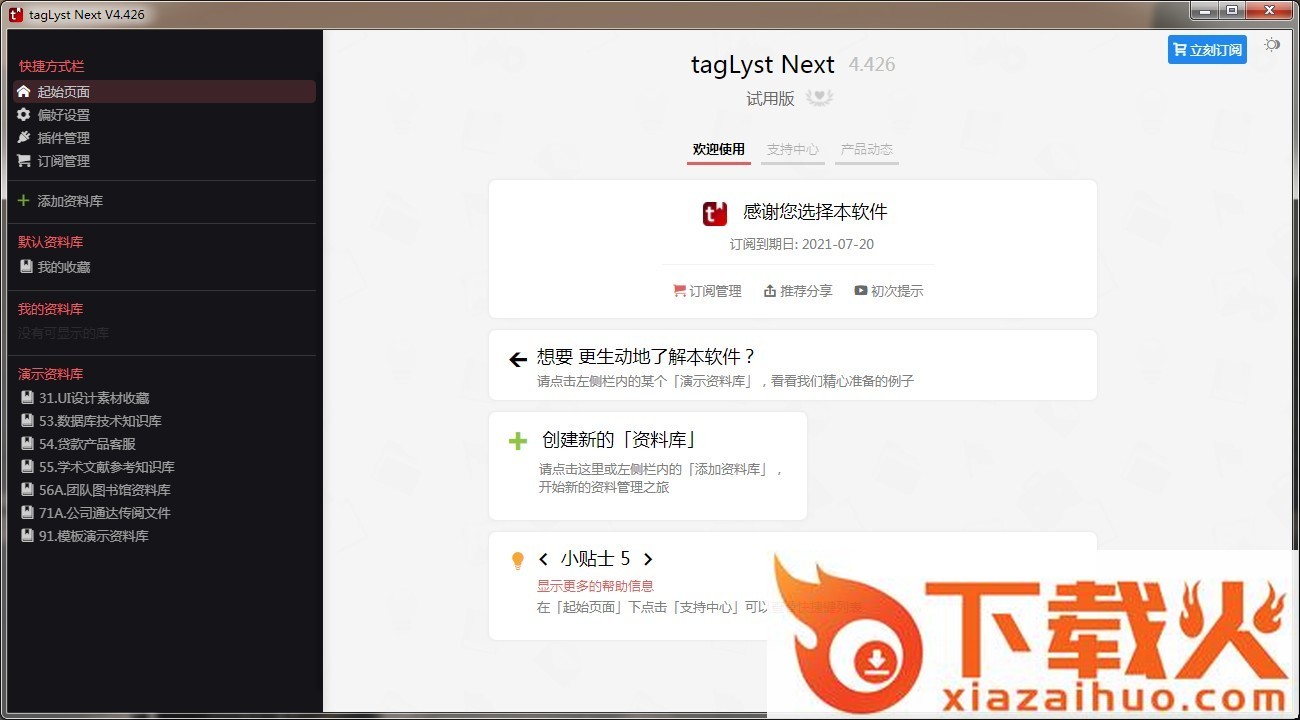
Task: Click the 订阅管理 link in welcome card
Action: [x=707, y=291]
